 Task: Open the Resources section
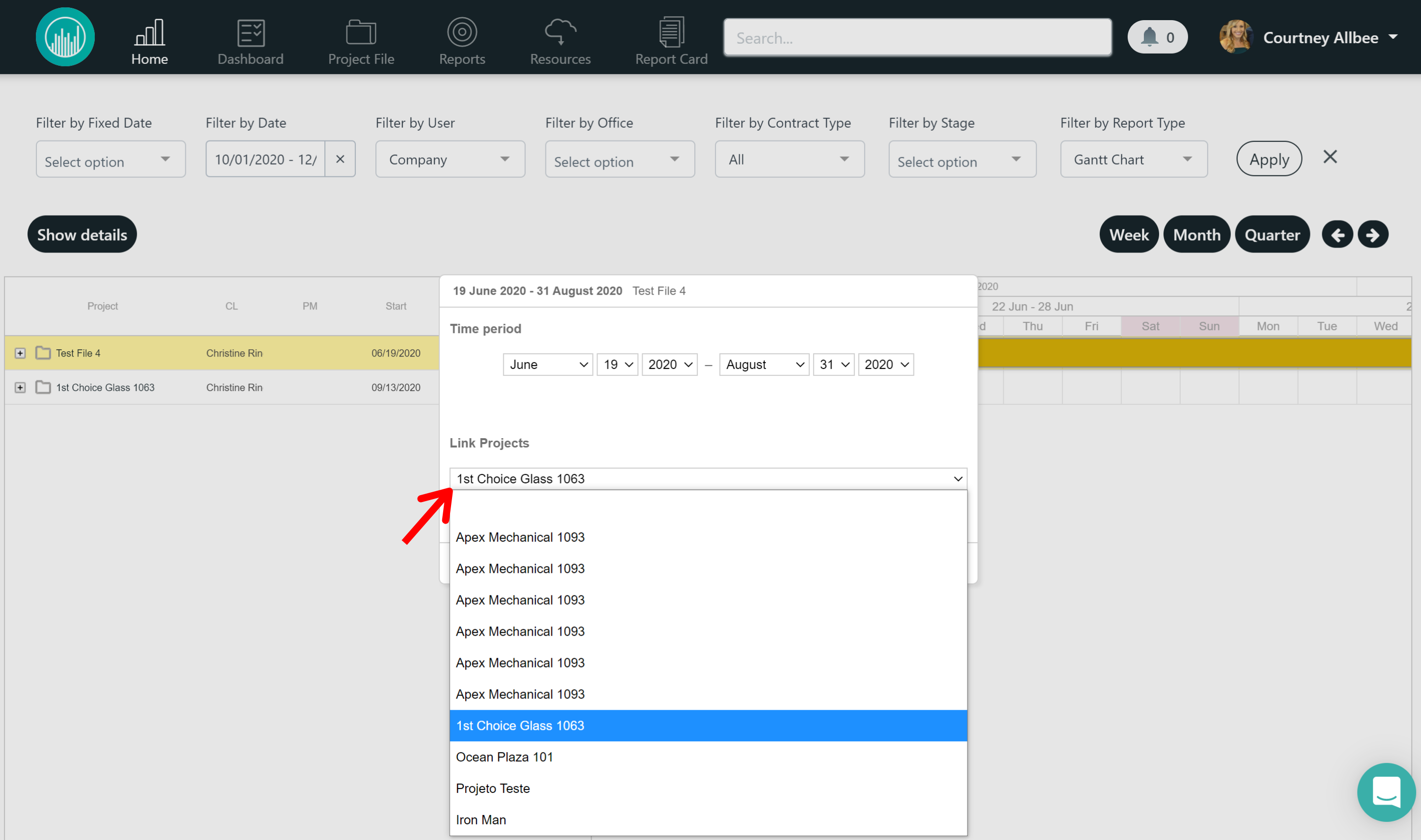click(560, 40)
